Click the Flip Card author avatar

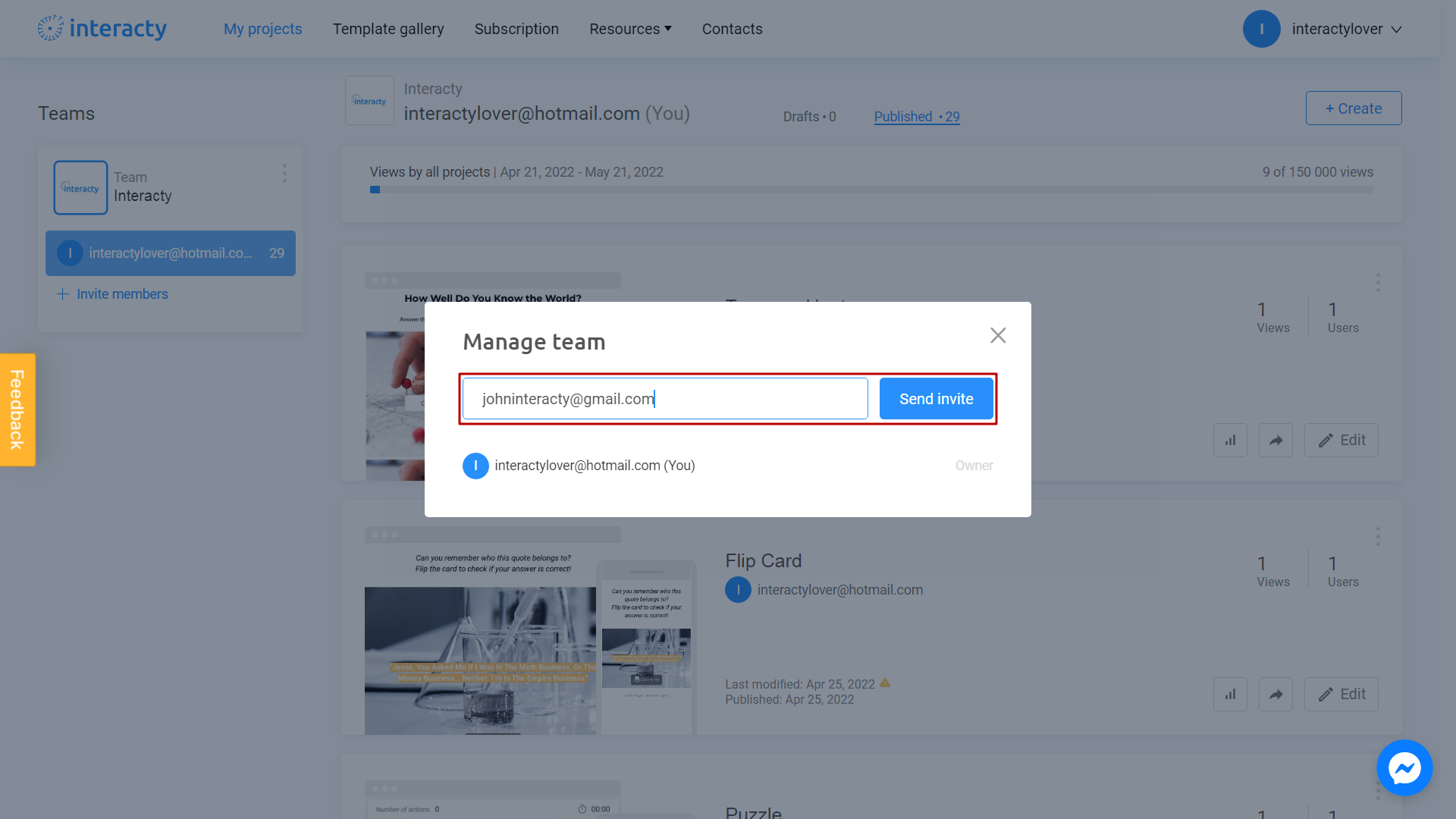click(x=738, y=590)
